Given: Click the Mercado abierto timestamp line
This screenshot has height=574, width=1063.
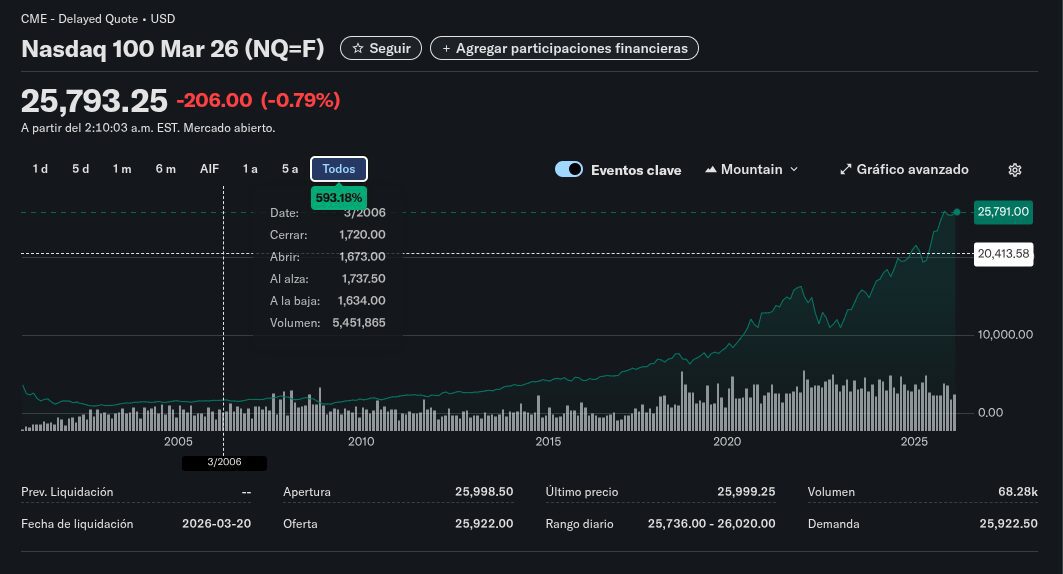Looking at the screenshot, I should [x=148, y=128].
